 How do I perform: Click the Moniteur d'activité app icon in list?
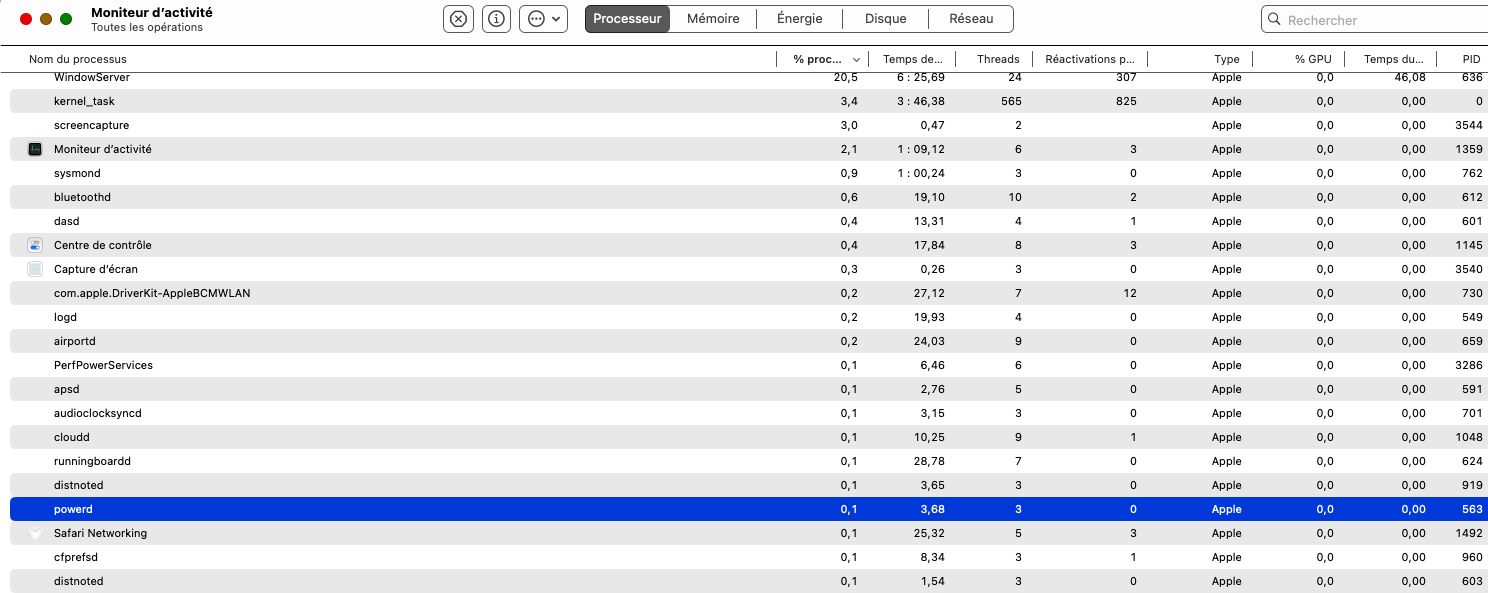click(x=35, y=149)
